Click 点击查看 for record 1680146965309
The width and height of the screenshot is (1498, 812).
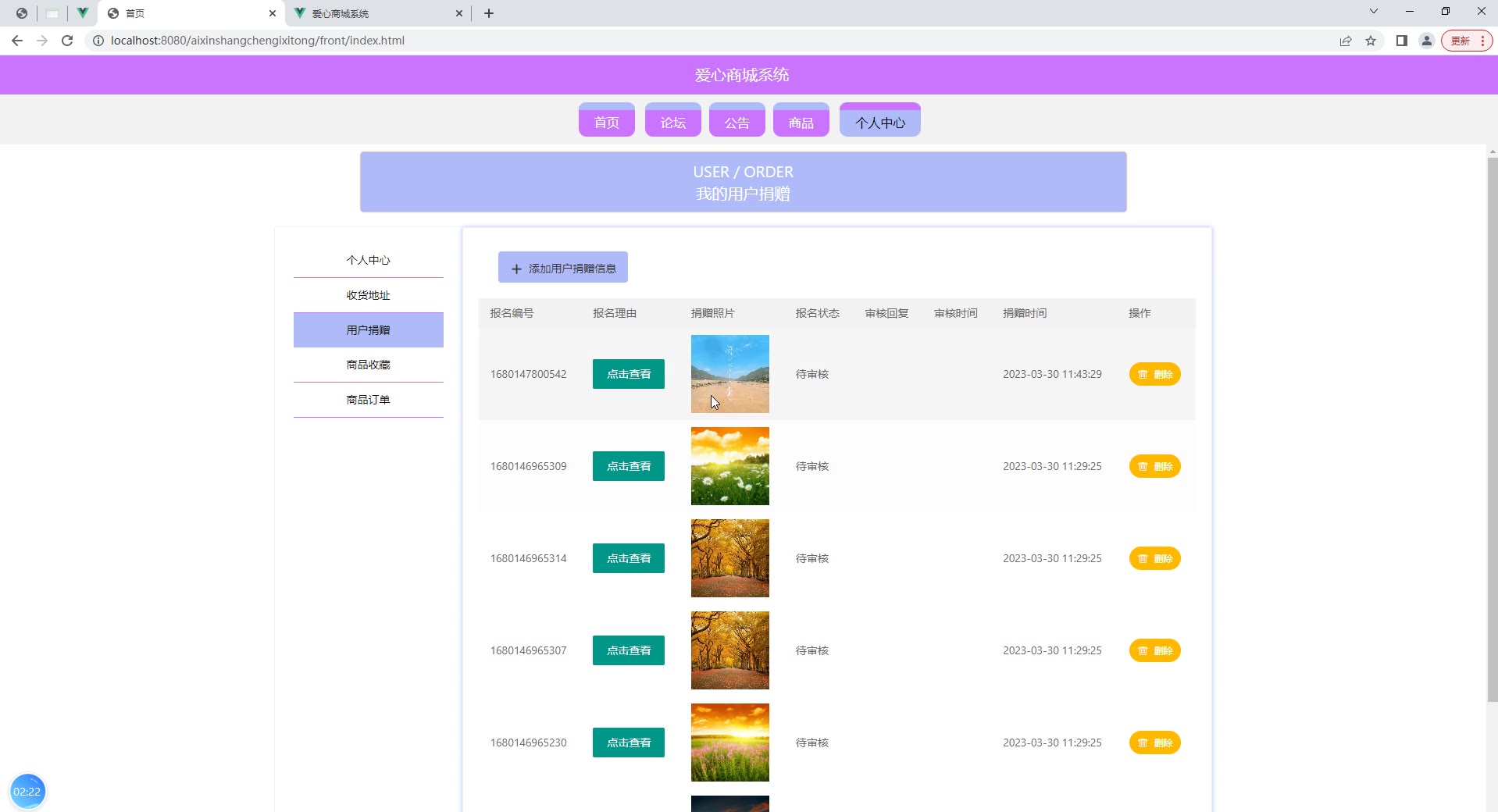629,466
